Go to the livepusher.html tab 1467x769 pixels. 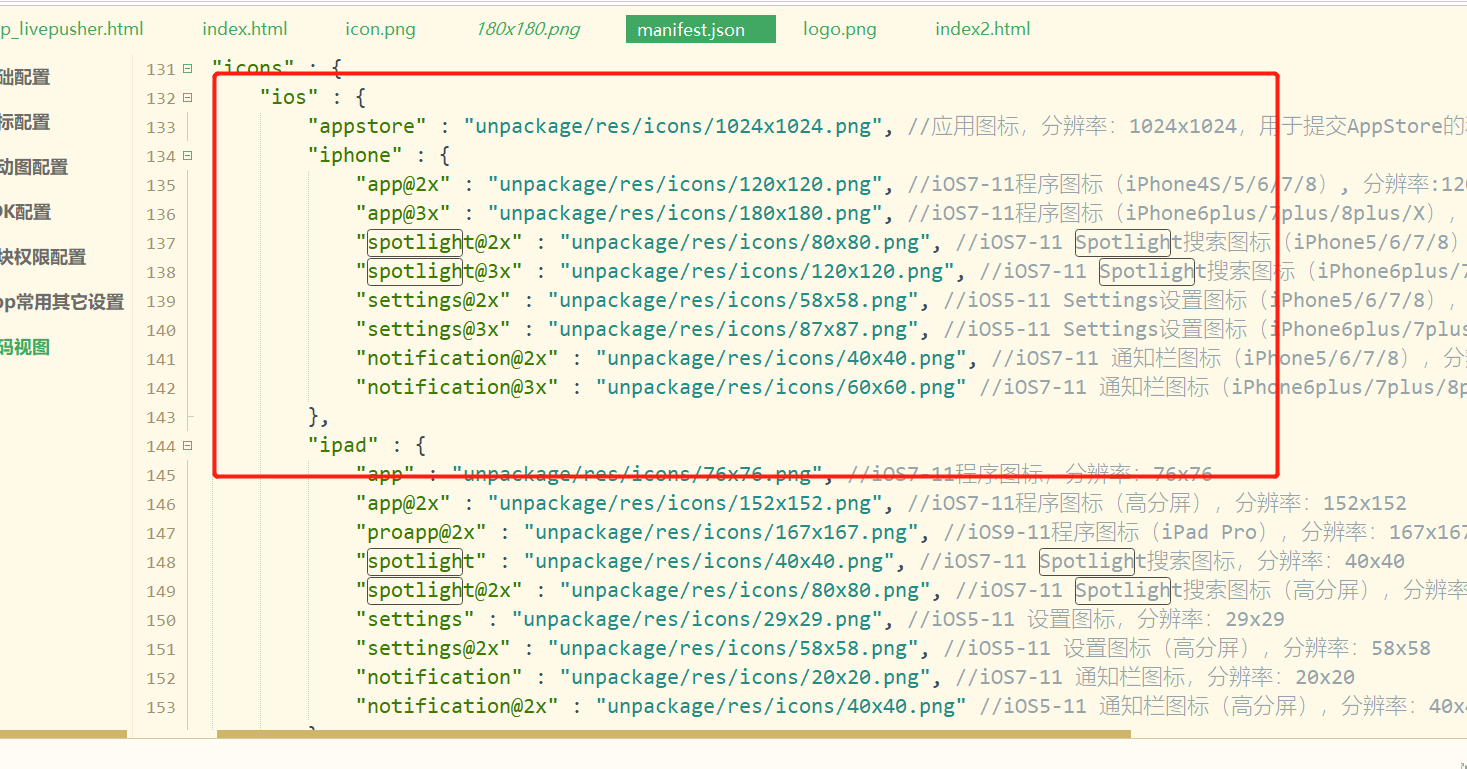pyautogui.click(x=70, y=29)
